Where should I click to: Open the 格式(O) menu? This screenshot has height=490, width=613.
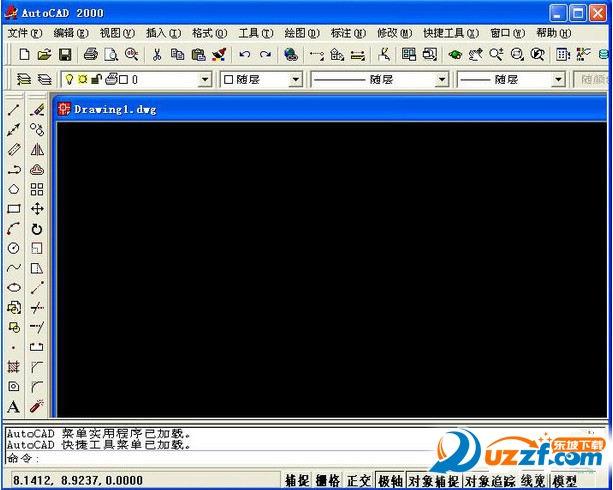click(x=210, y=33)
